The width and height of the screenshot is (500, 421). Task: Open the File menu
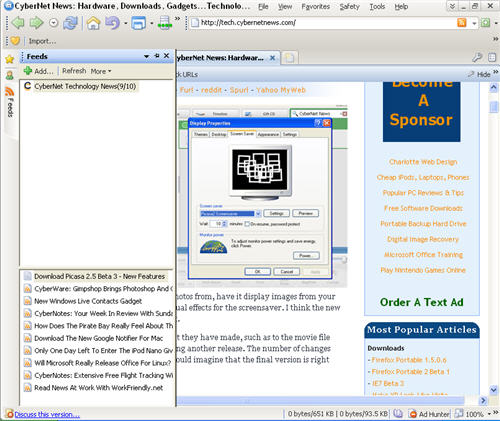tap(263, 6)
